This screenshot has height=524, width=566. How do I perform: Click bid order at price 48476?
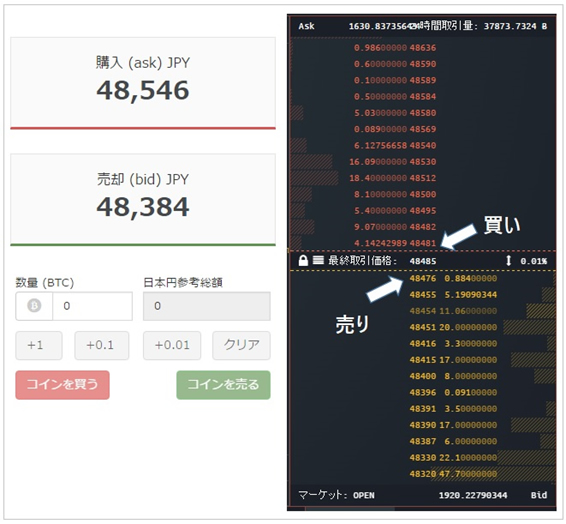tap(453, 278)
